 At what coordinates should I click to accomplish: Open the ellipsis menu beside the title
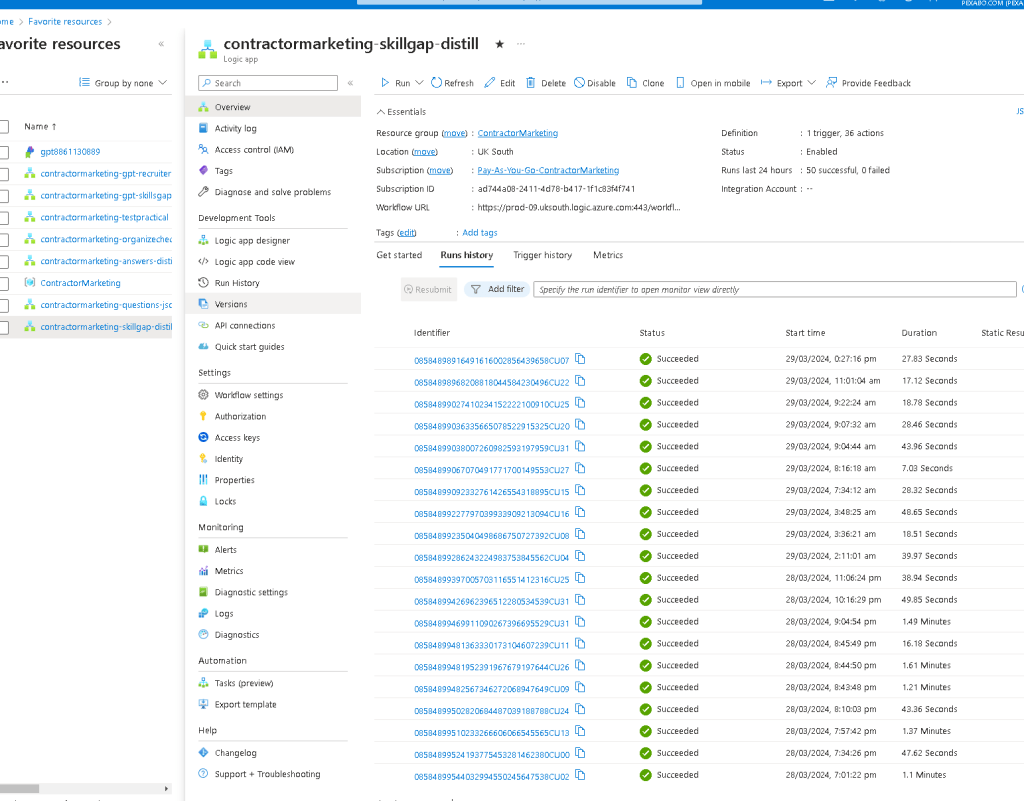pos(520,44)
